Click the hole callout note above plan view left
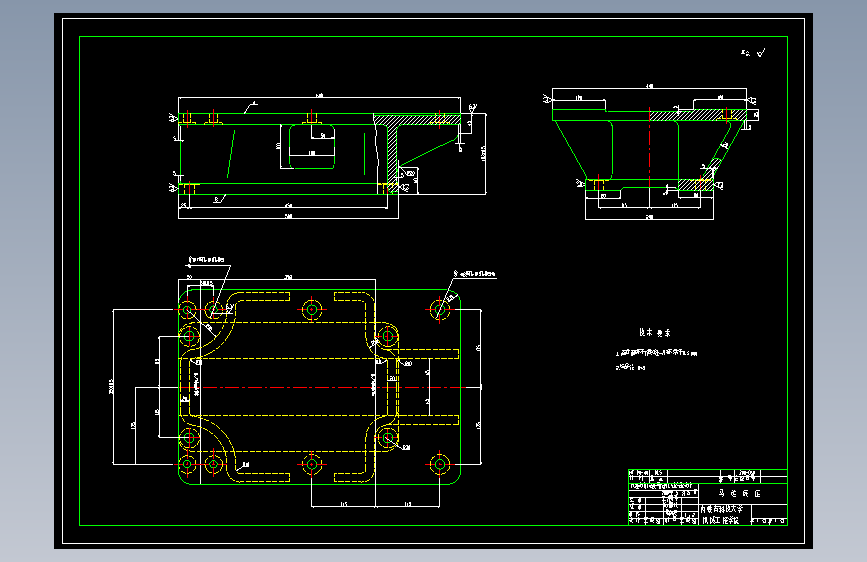Screen dimensions: 867x562 point(206,259)
